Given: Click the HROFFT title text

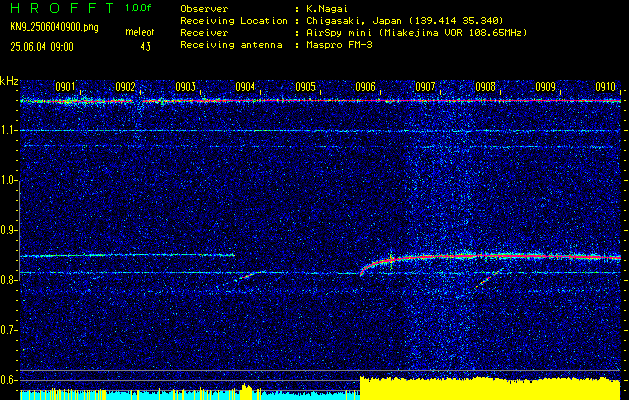Looking at the screenshot, I should (x=62, y=8).
